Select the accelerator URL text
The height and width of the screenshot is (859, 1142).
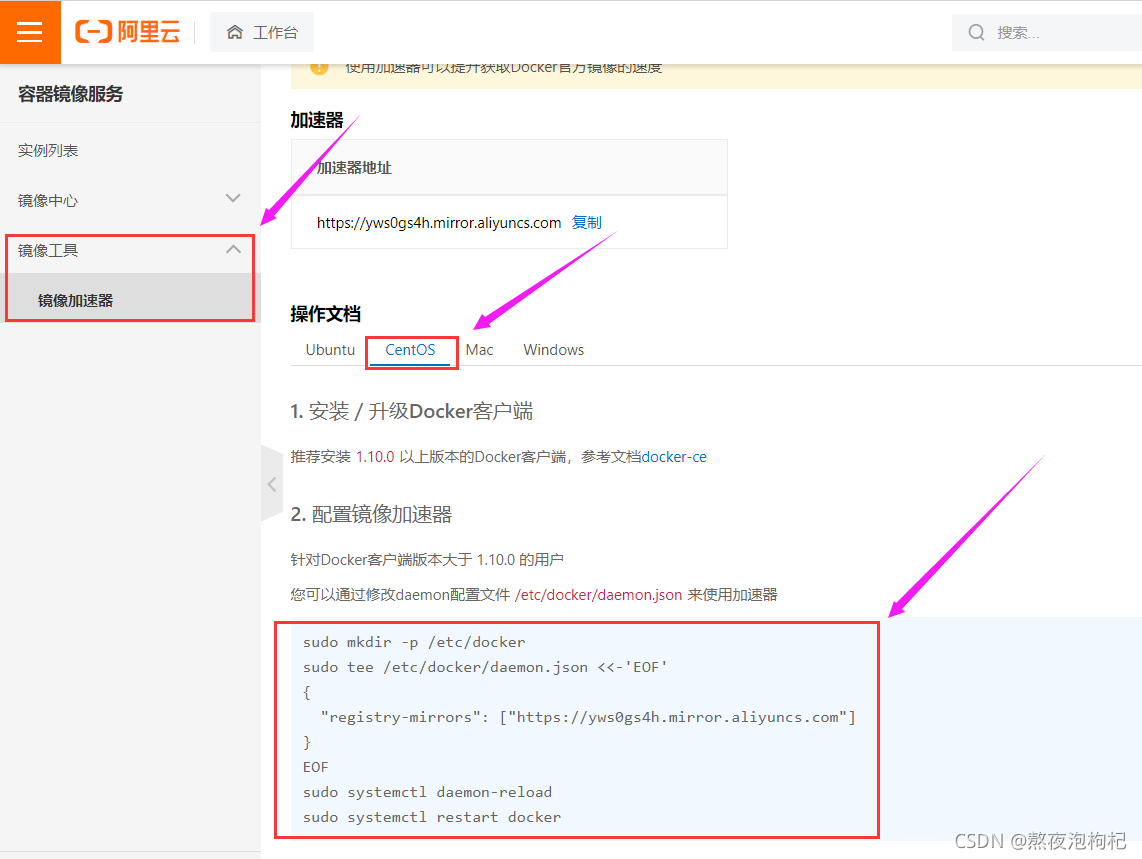(x=438, y=223)
